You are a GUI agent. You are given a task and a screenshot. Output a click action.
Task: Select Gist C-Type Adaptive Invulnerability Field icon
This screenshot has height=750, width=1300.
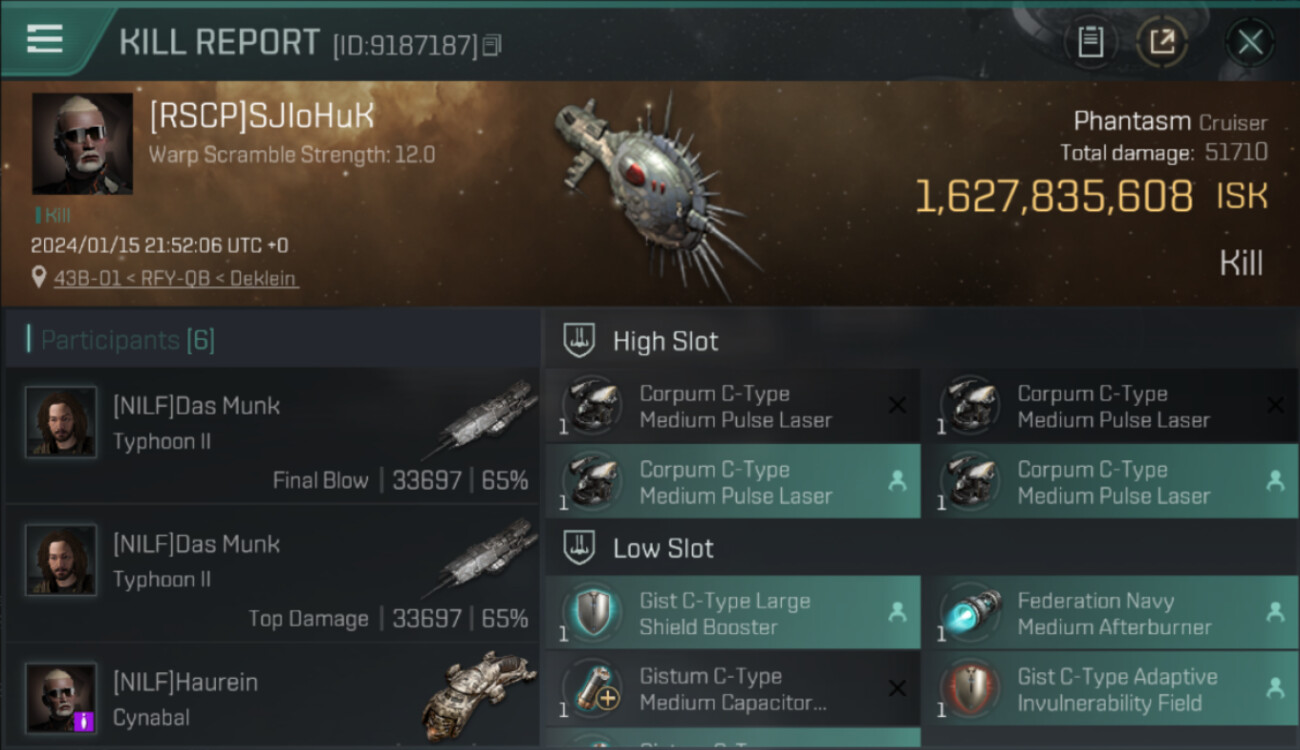[970, 688]
